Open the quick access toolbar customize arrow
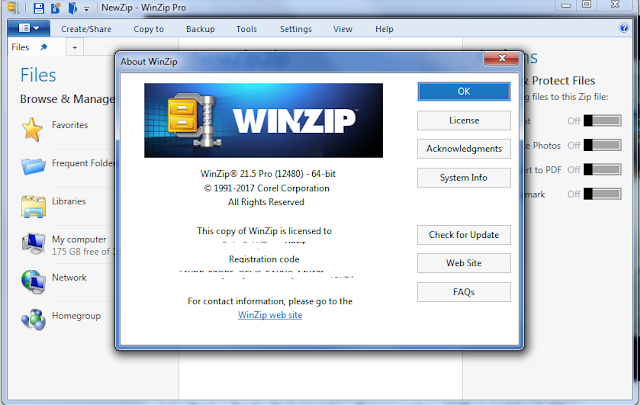The width and height of the screenshot is (640, 405). coord(87,9)
